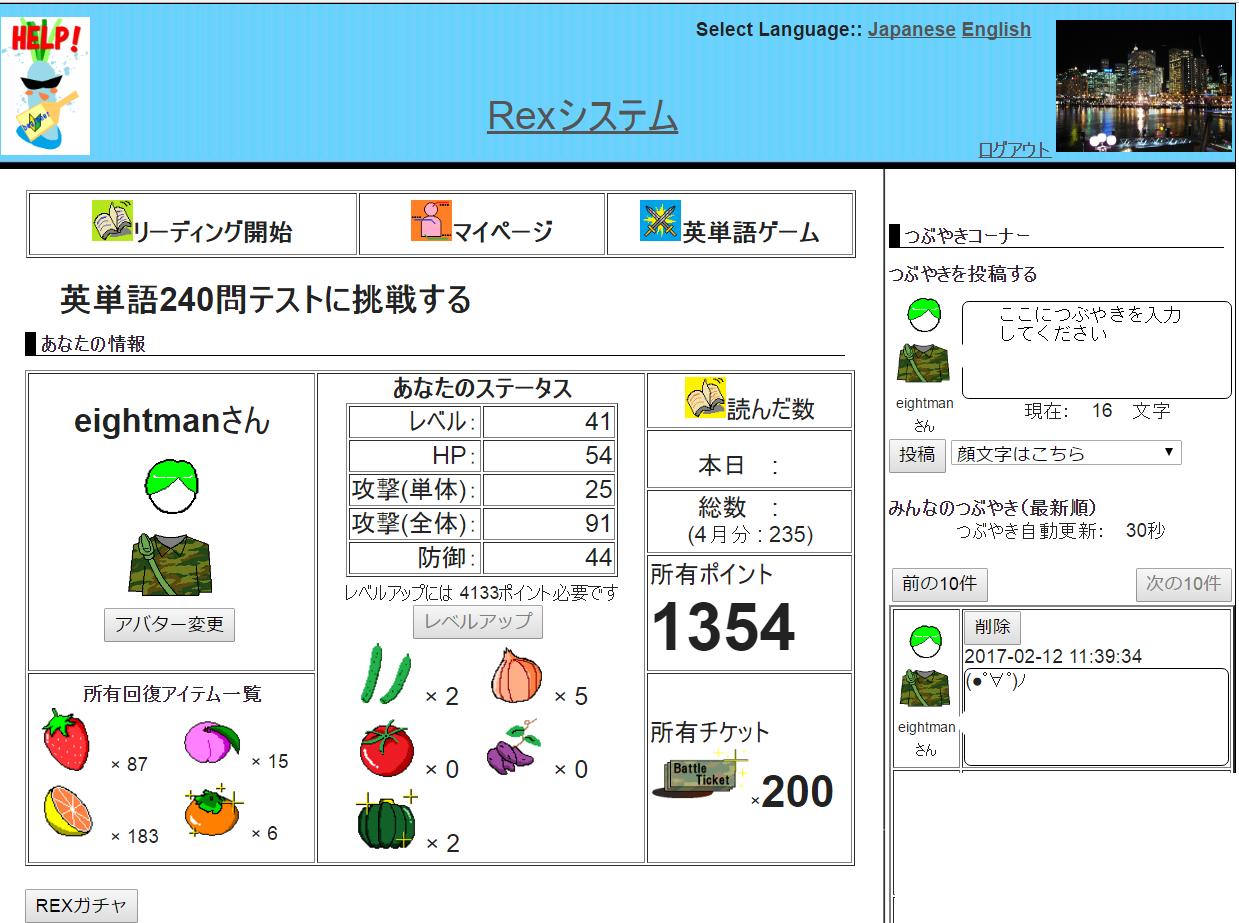Click the sparkling persimmon item icon
Screen dimensions: 1239x923
tap(212, 811)
